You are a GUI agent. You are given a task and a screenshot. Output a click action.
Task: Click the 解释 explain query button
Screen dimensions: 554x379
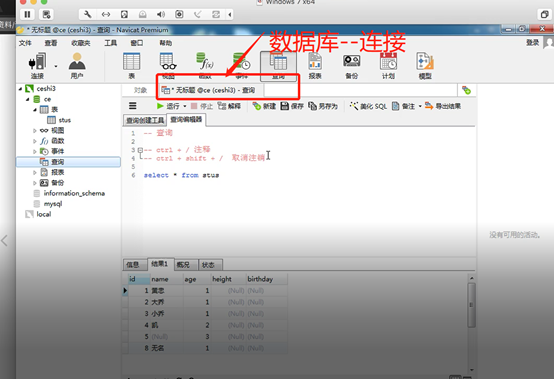tap(229, 106)
